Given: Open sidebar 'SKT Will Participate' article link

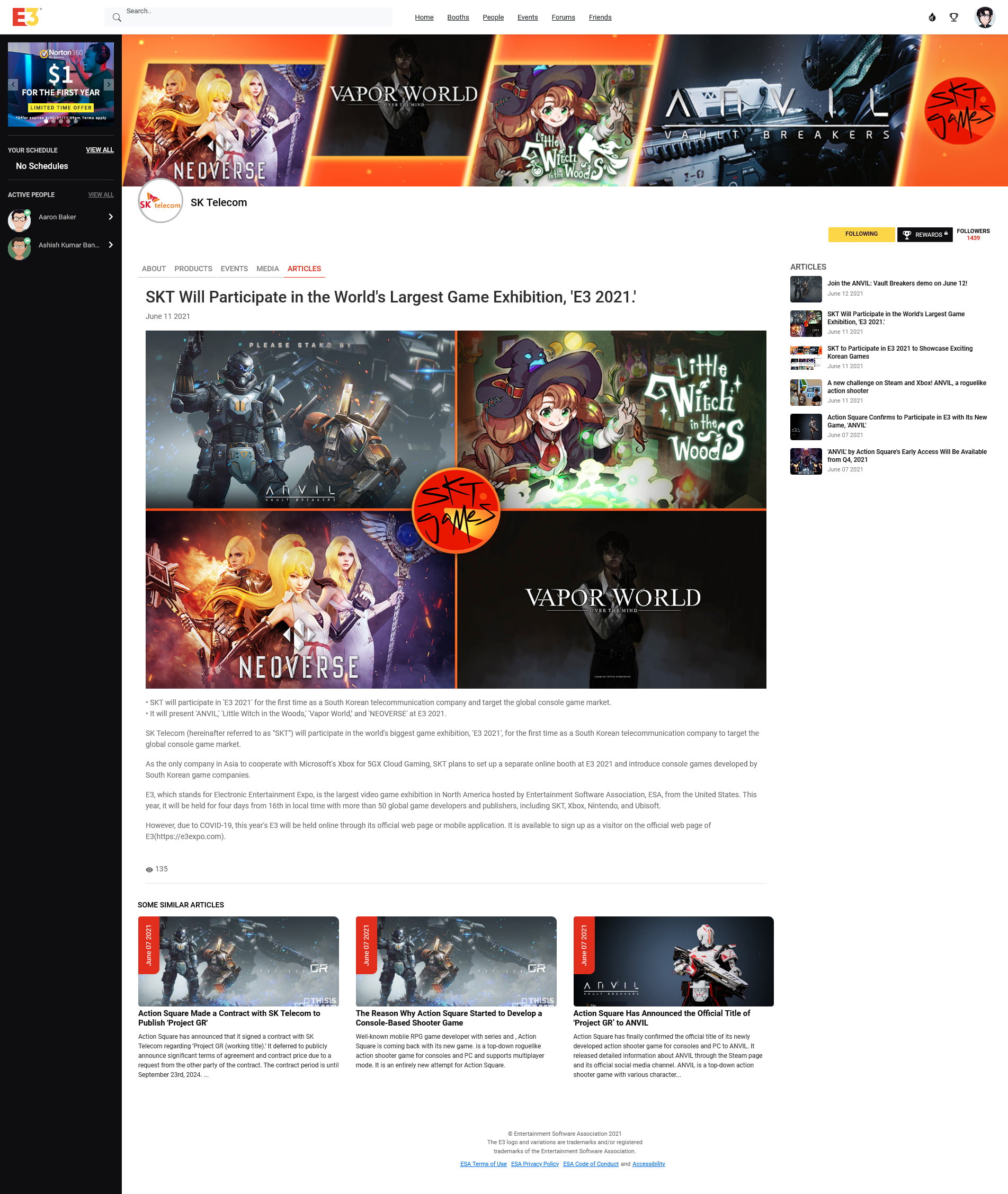Looking at the screenshot, I should [895, 318].
